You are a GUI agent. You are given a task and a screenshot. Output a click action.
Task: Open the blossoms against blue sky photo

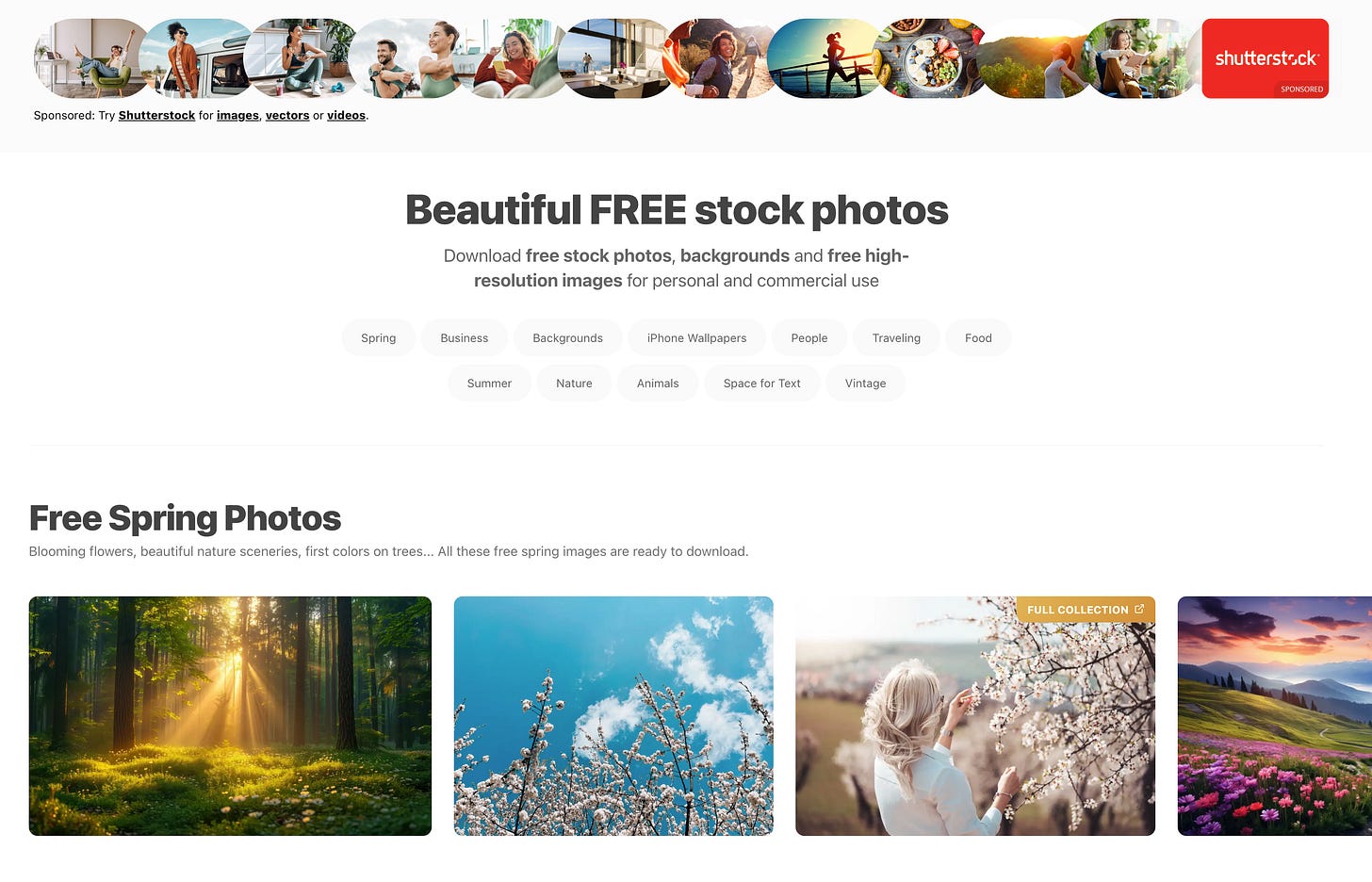(x=613, y=716)
